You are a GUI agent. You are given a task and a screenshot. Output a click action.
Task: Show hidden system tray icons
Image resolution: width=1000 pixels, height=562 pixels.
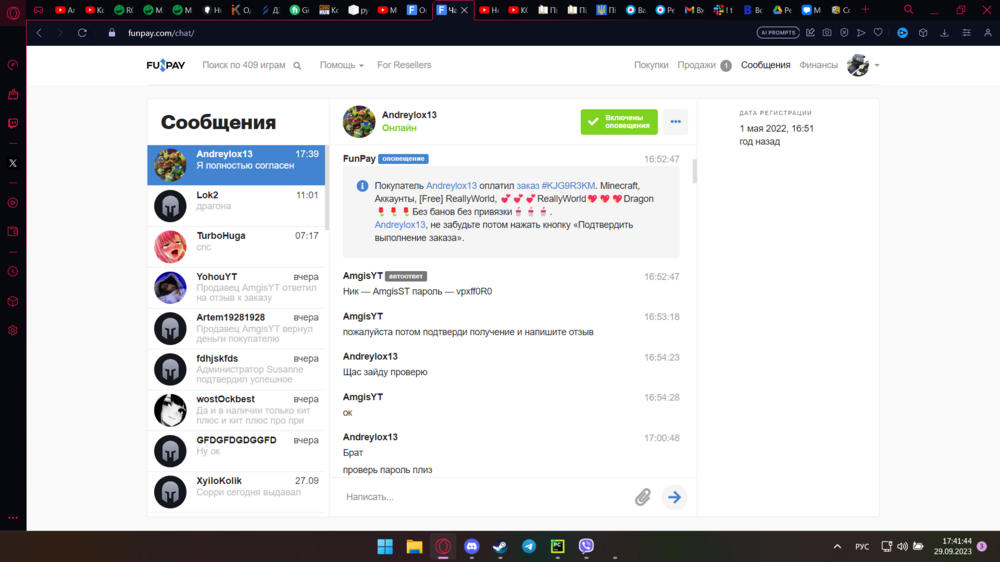[837, 546]
